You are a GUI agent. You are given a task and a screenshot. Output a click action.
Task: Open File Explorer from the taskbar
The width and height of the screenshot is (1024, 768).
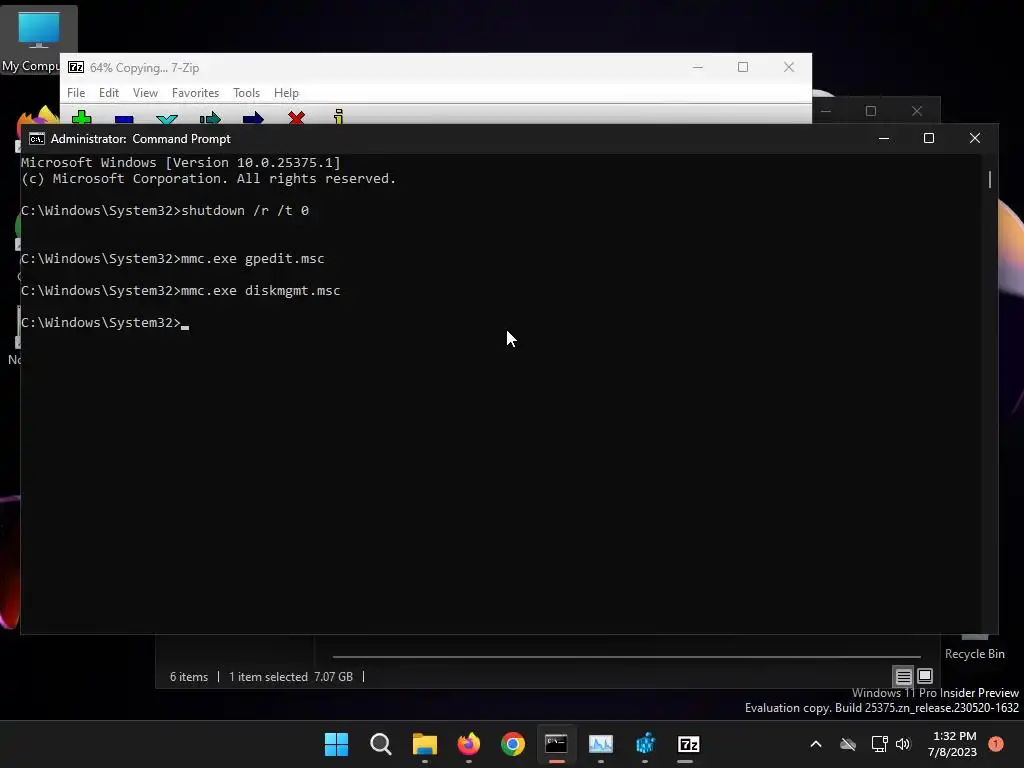pyautogui.click(x=425, y=744)
